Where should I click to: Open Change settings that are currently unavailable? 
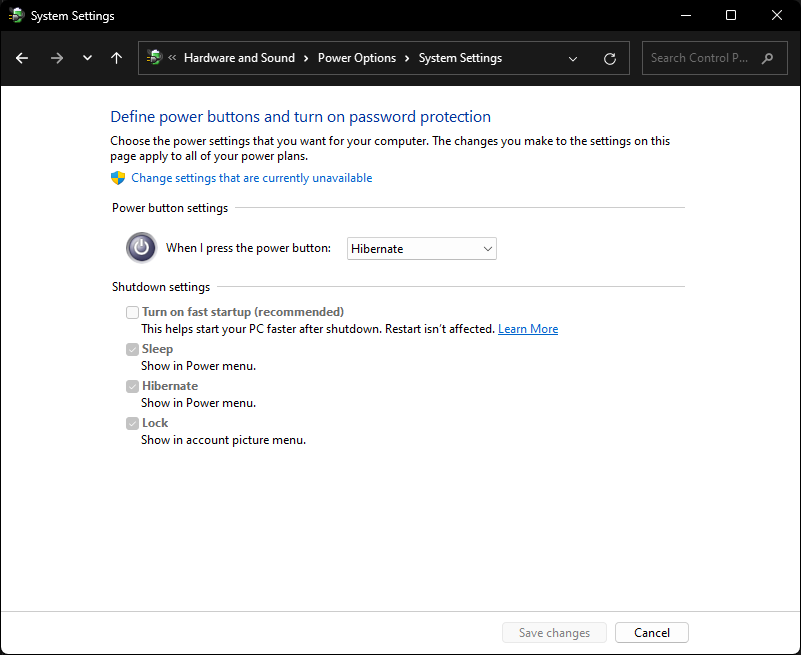[x=251, y=178]
